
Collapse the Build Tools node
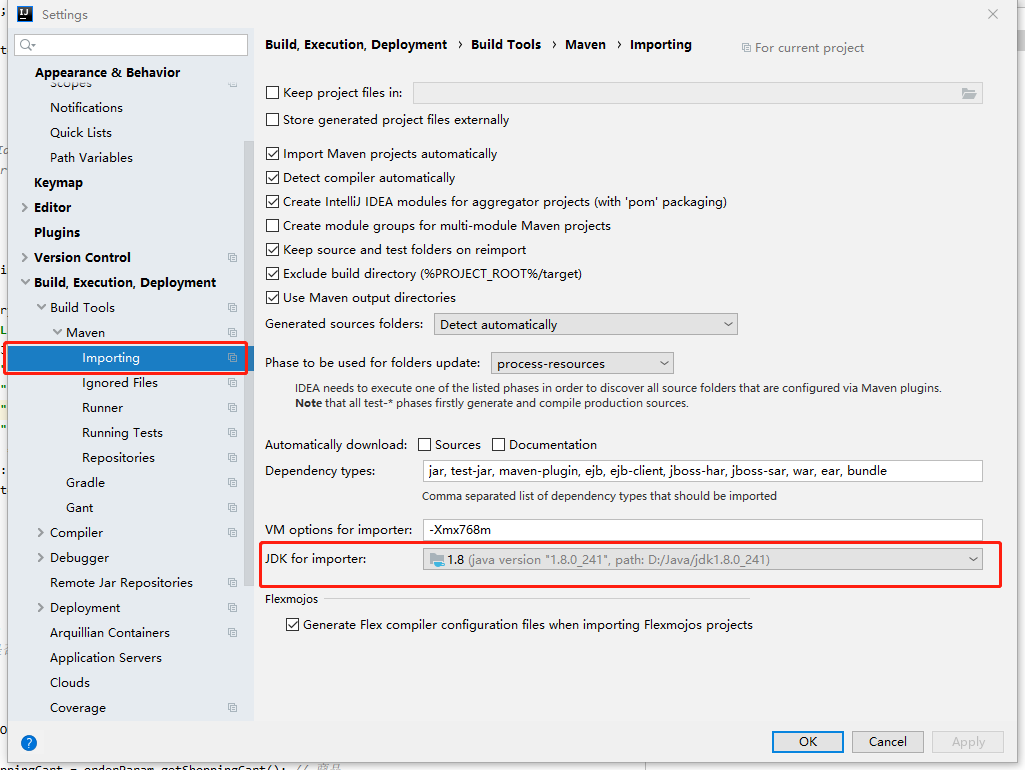41,307
